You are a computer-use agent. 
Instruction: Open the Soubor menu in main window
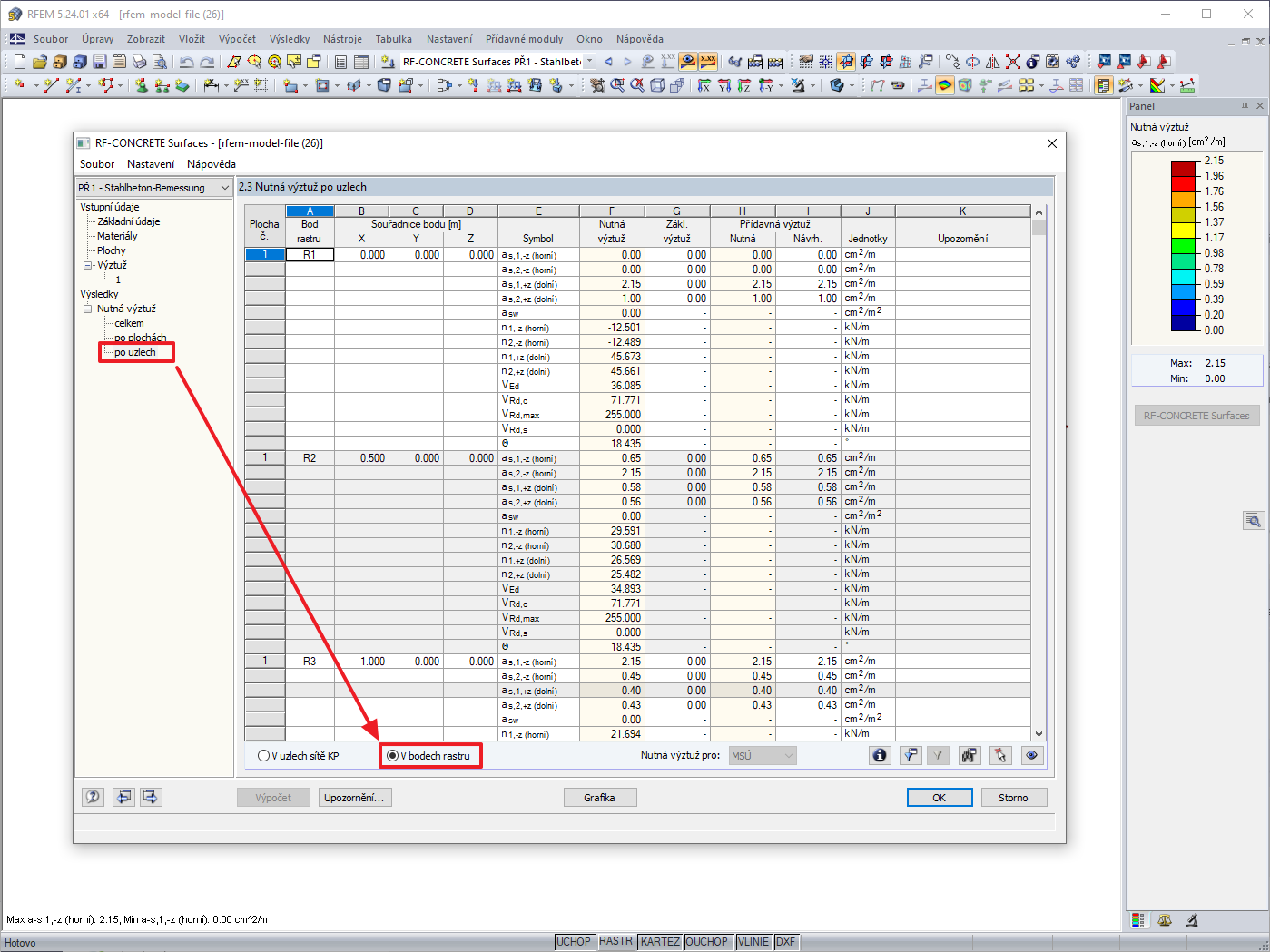tap(51, 39)
